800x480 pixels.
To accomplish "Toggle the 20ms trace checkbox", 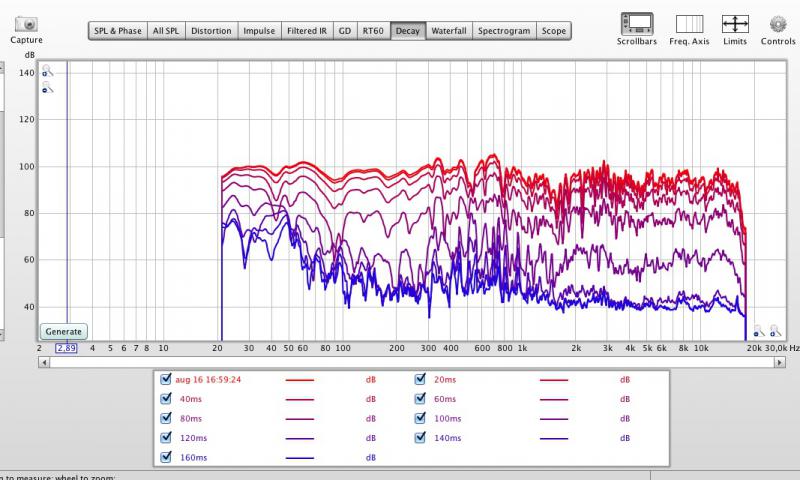I will [x=420, y=379].
